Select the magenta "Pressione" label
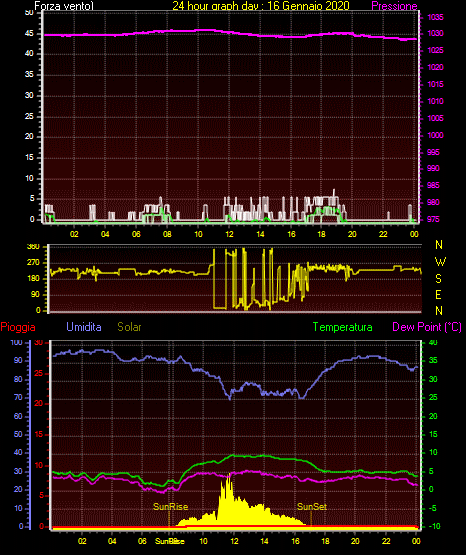The height and width of the screenshot is (555, 466). point(394,6)
